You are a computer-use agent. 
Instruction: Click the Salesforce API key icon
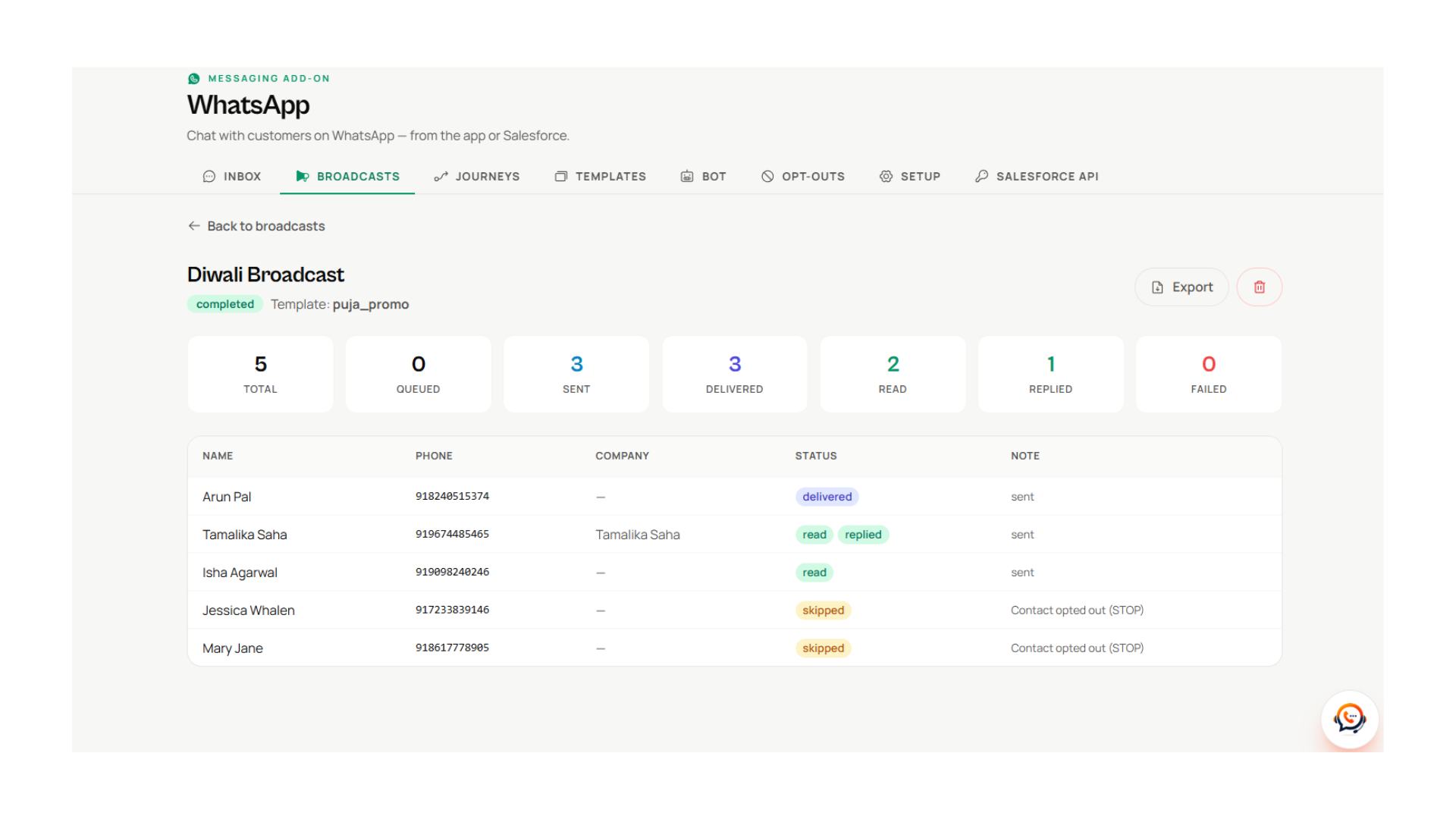point(981,176)
